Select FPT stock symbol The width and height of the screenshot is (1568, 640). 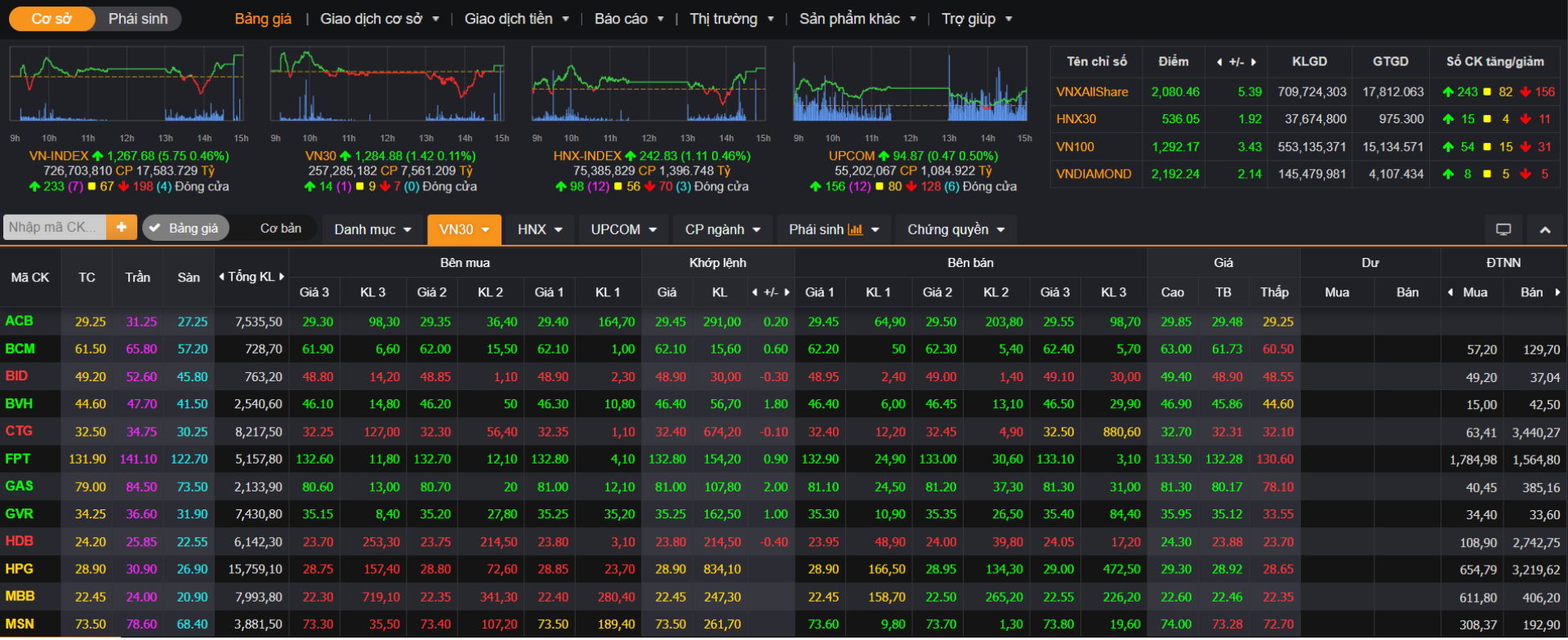(x=18, y=459)
